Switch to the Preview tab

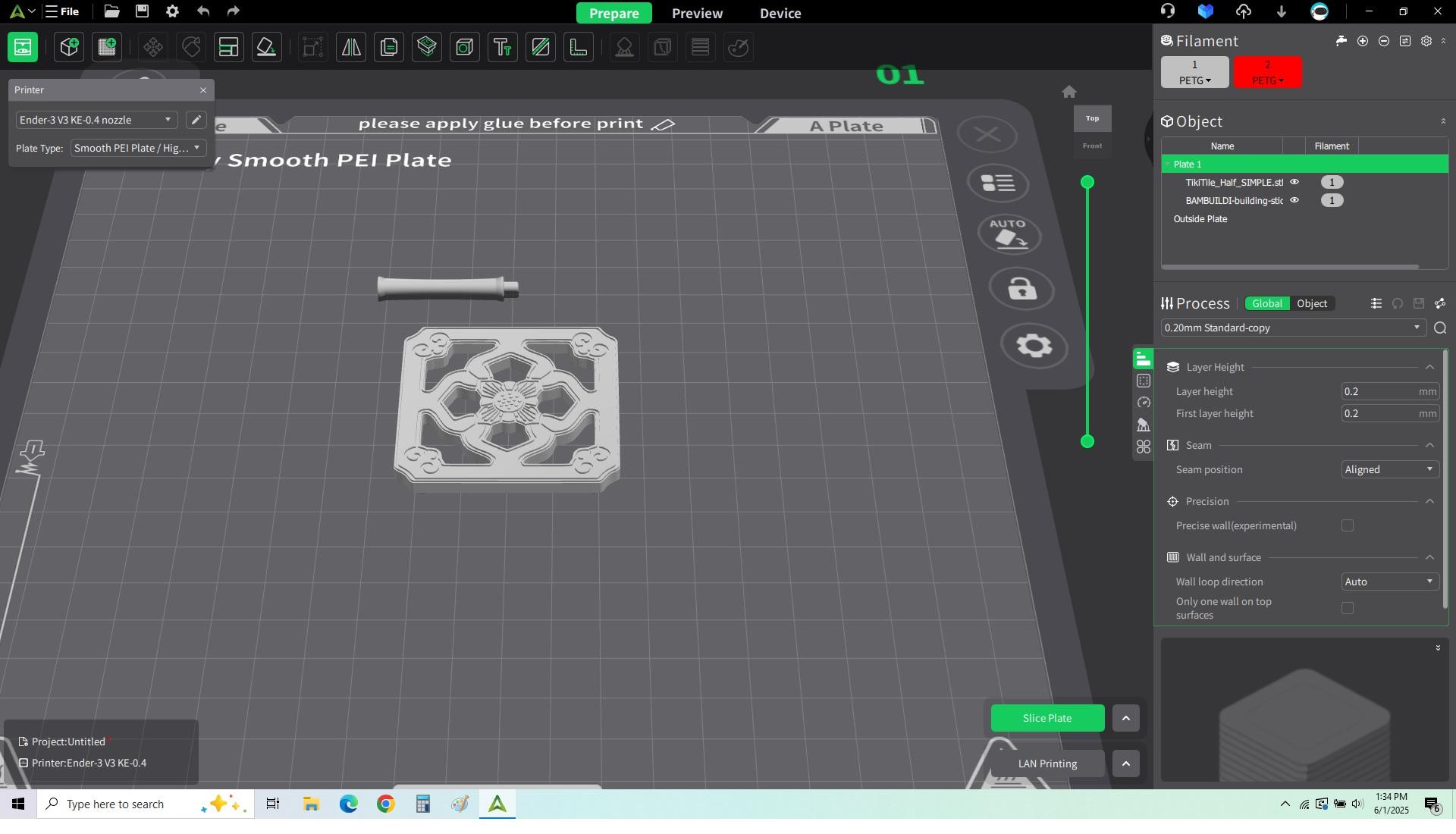[x=696, y=13]
